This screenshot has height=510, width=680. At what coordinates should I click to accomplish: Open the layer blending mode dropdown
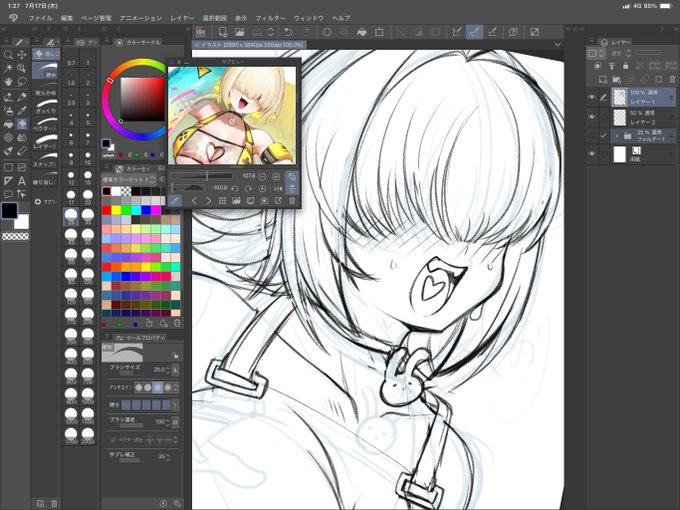pyautogui.click(x=620, y=53)
